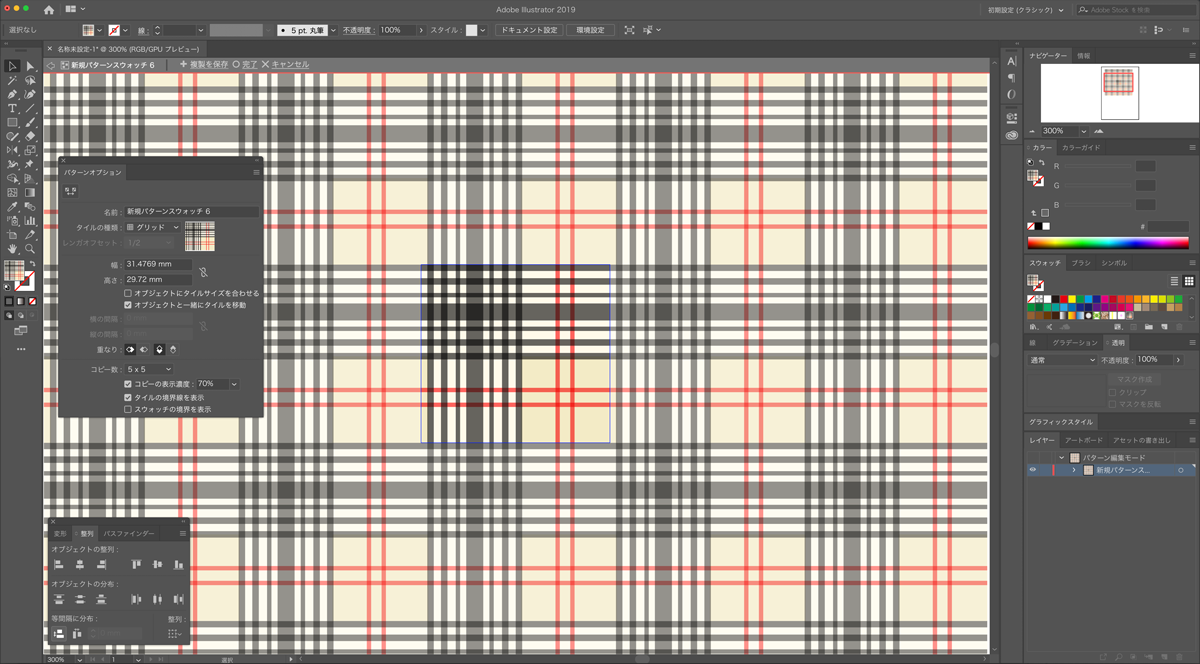Switch to 情報 tab
Viewport: 1200px width, 664px height.
coord(1084,56)
